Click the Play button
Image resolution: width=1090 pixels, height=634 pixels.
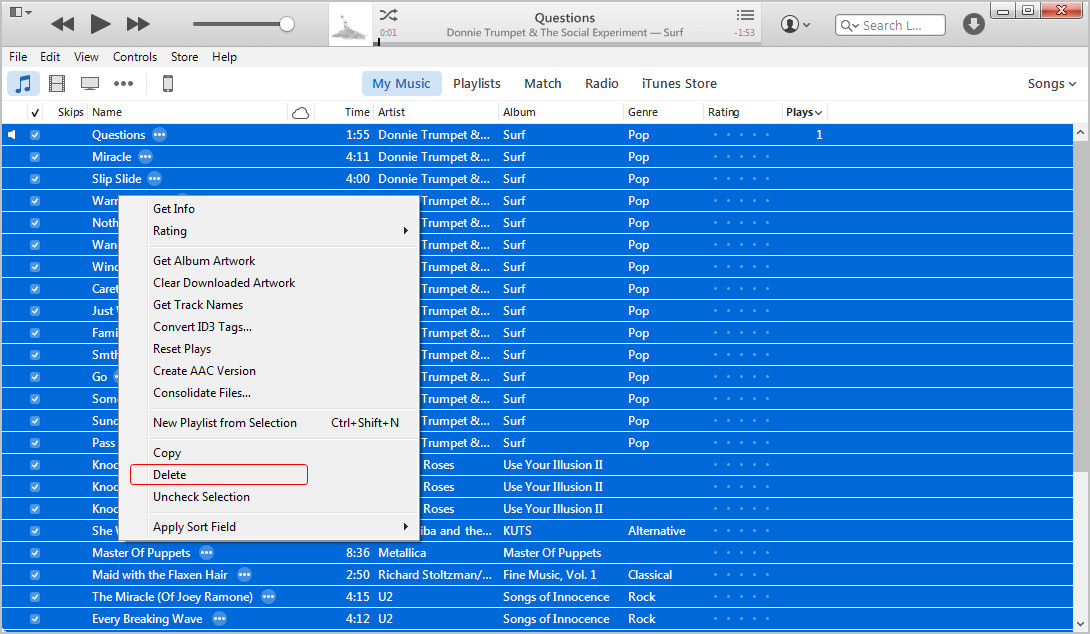[x=100, y=24]
